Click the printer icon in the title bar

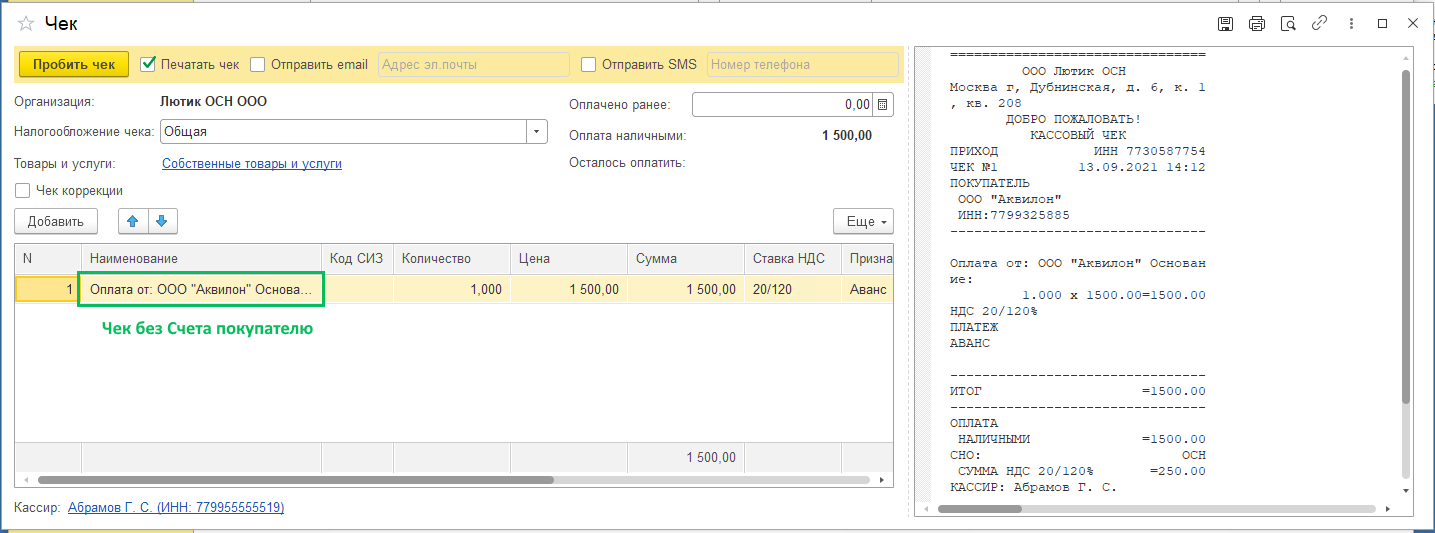(1256, 23)
